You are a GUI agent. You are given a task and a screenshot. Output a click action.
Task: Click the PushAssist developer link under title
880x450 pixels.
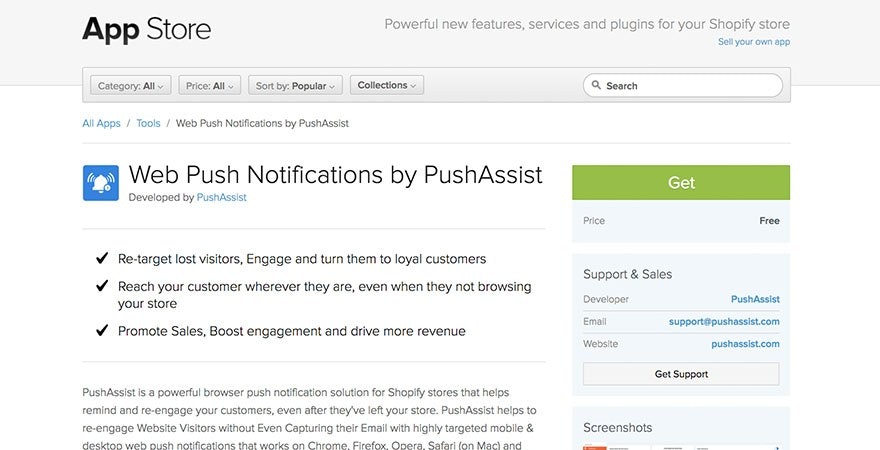coord(221,198)
